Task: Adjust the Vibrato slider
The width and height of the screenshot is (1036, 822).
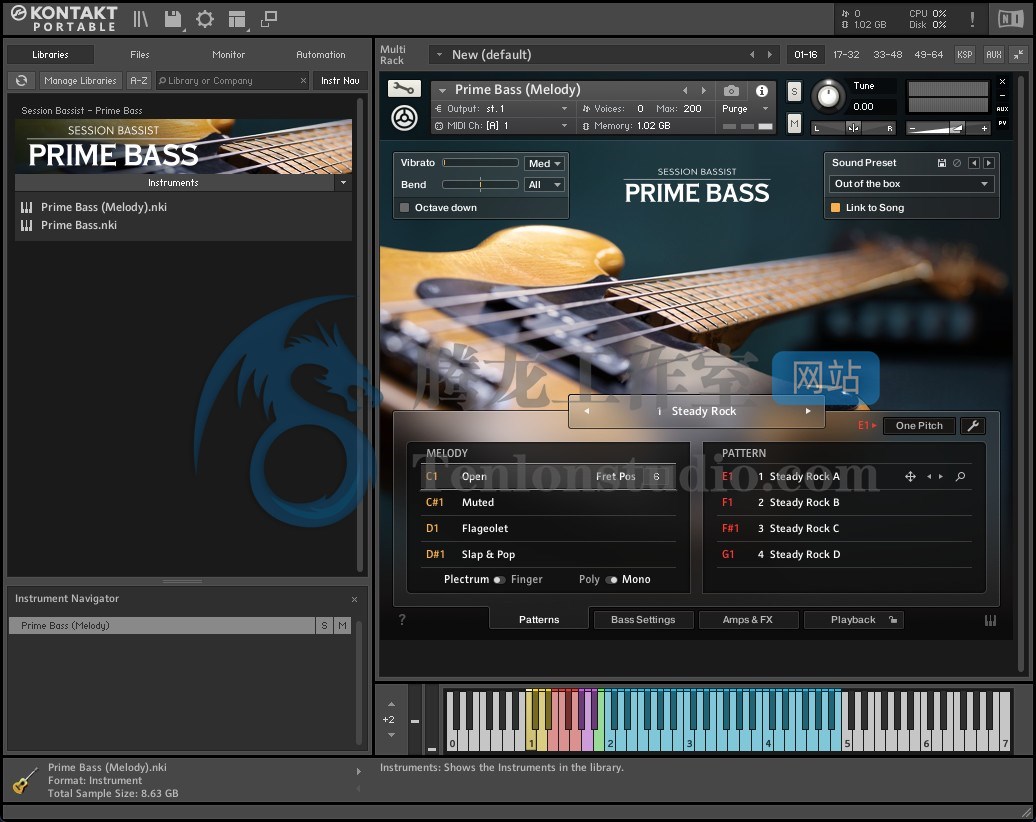Action: (x=480, y=163)
